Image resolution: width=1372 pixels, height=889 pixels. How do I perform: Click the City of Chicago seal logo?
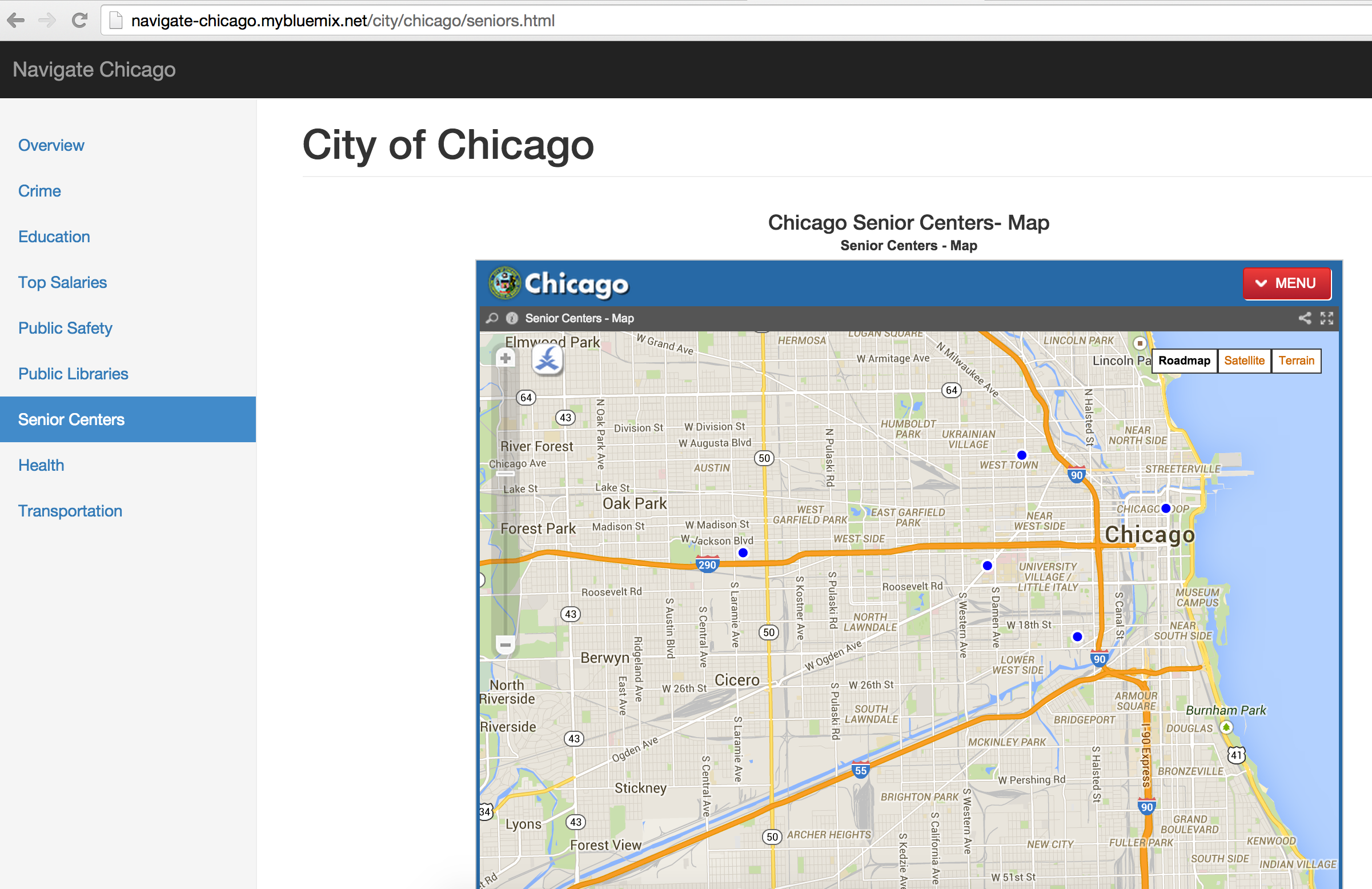click(504, 283)
